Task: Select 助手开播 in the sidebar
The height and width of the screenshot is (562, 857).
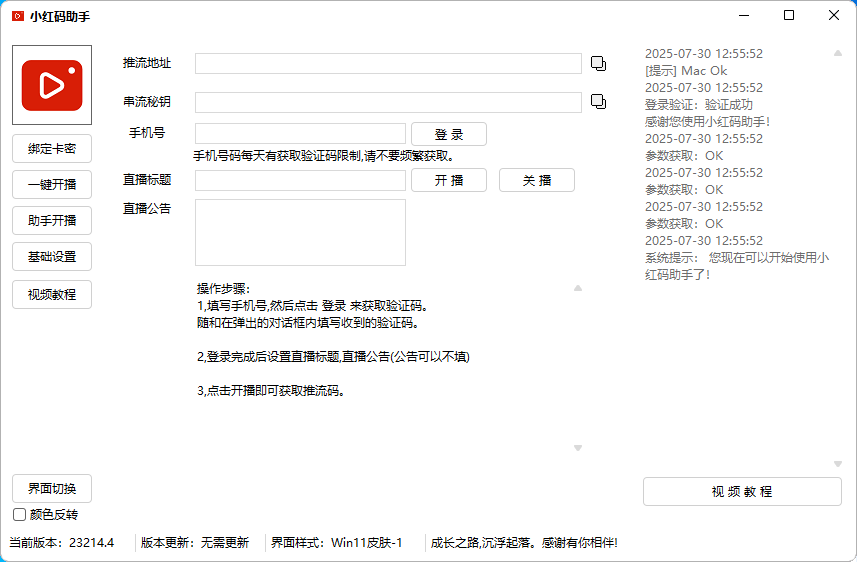Action: click(52, 221)
